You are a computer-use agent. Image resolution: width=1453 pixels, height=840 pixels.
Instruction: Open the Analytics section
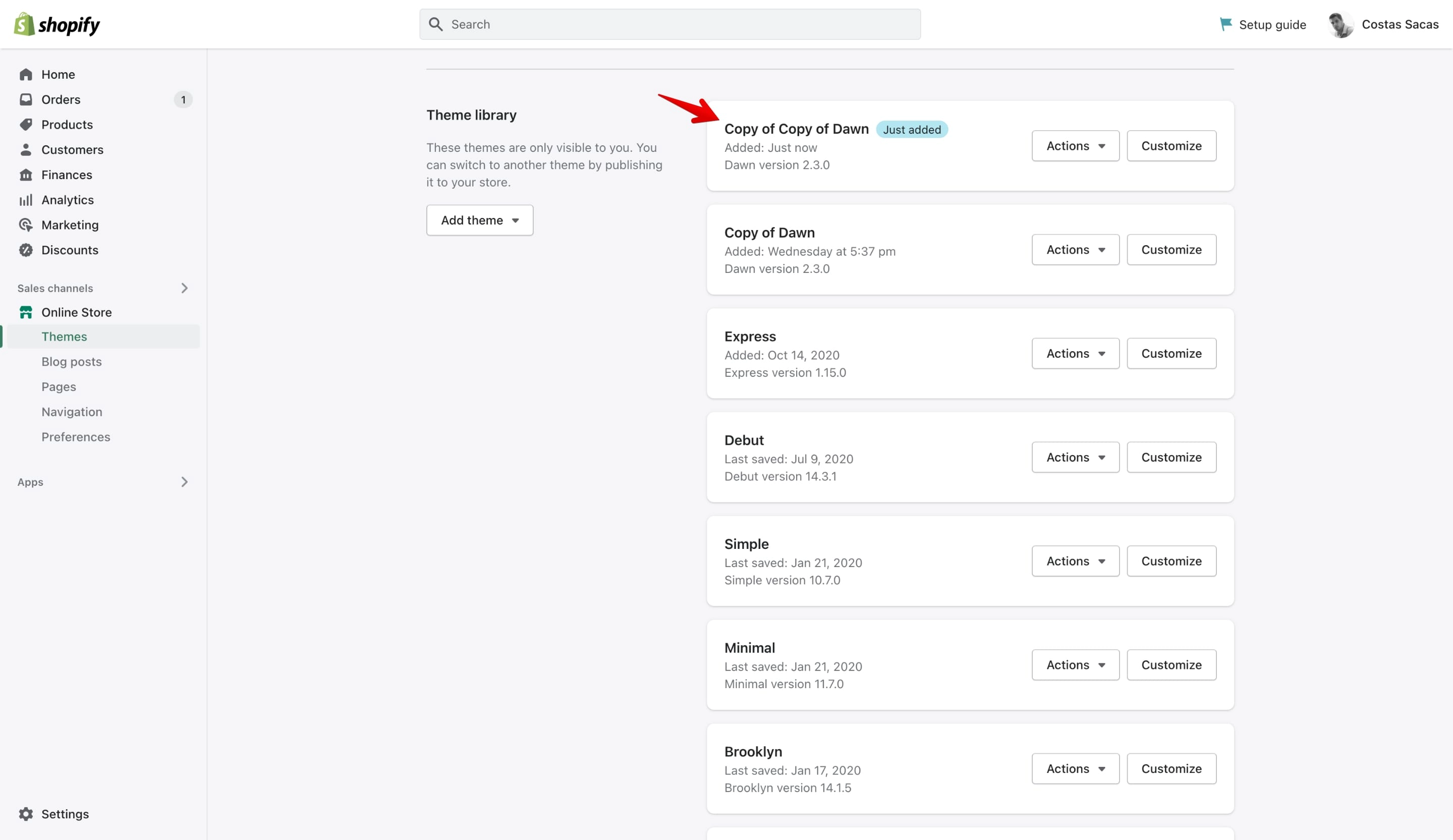pos(68,199)
